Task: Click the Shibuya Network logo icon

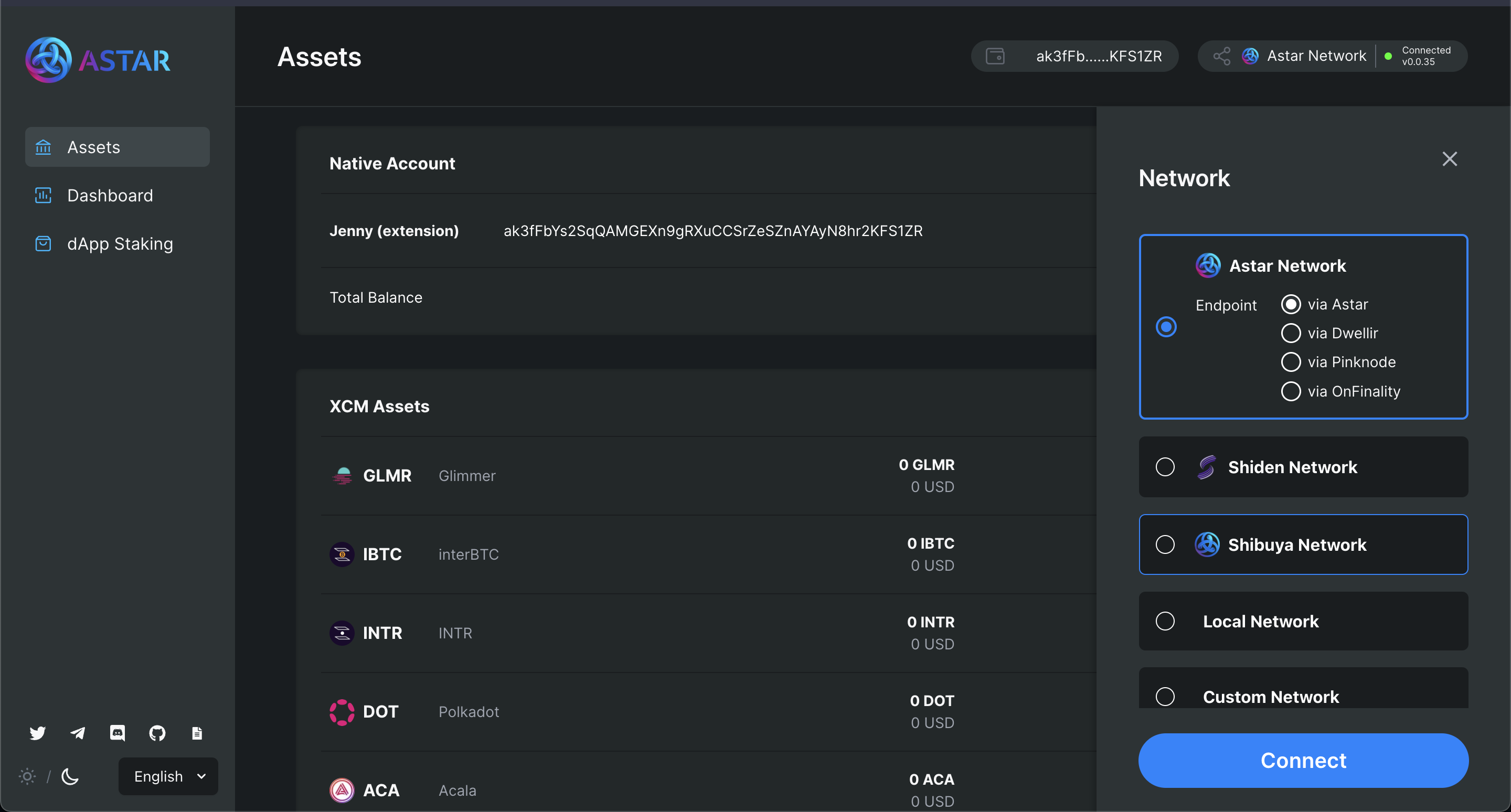Action: click(1207, 544)
